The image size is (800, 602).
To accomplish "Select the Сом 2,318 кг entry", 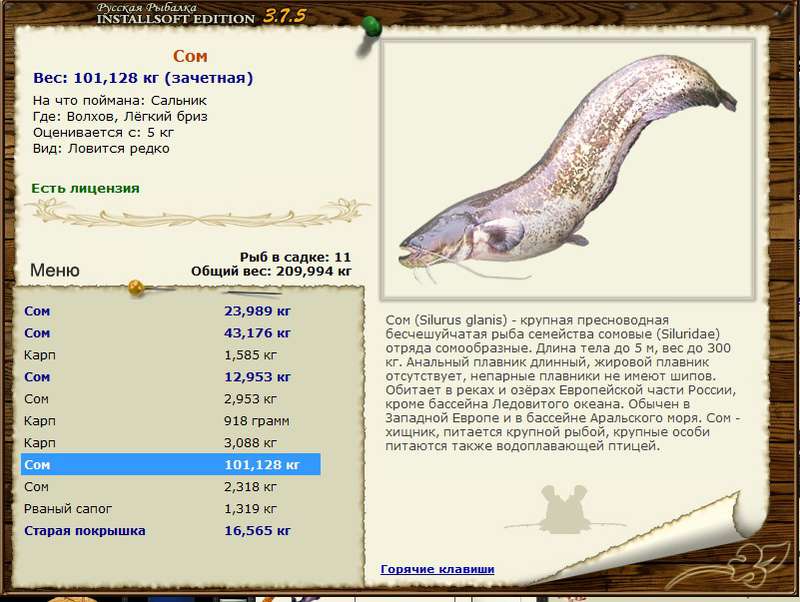I will tap(170, 487).
